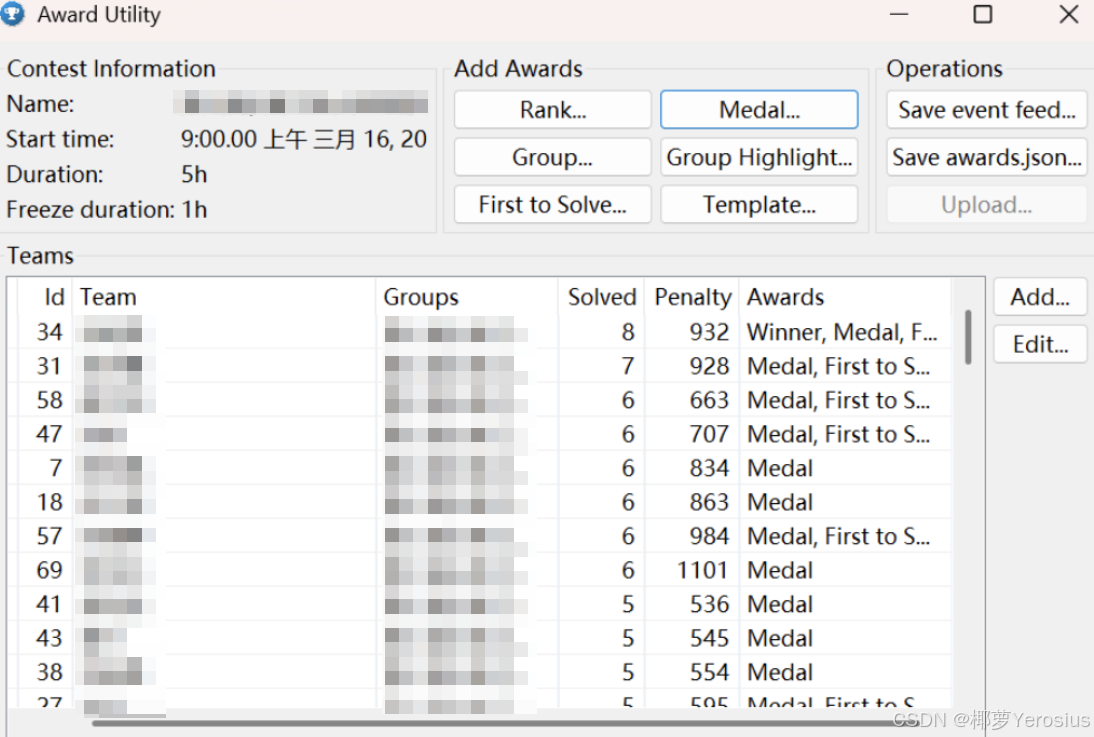Click the solved count 7 cell

[x=628, y=366]
